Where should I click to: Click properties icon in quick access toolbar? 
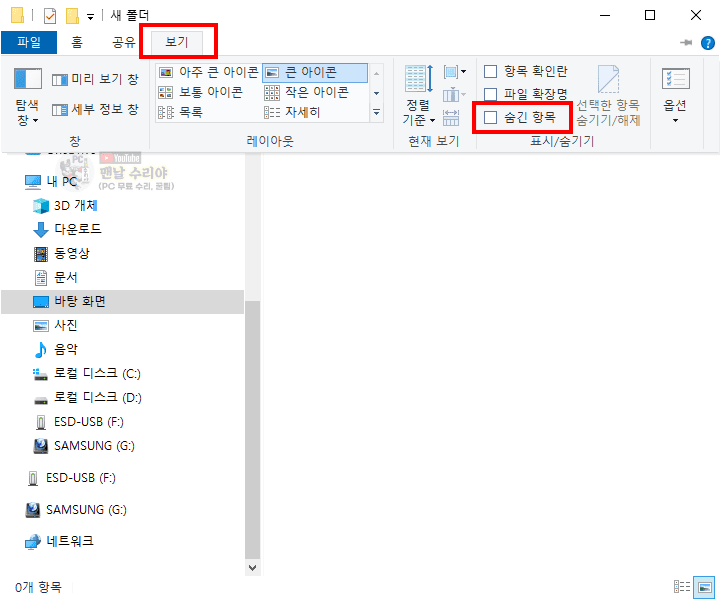[x=50, y=17]
